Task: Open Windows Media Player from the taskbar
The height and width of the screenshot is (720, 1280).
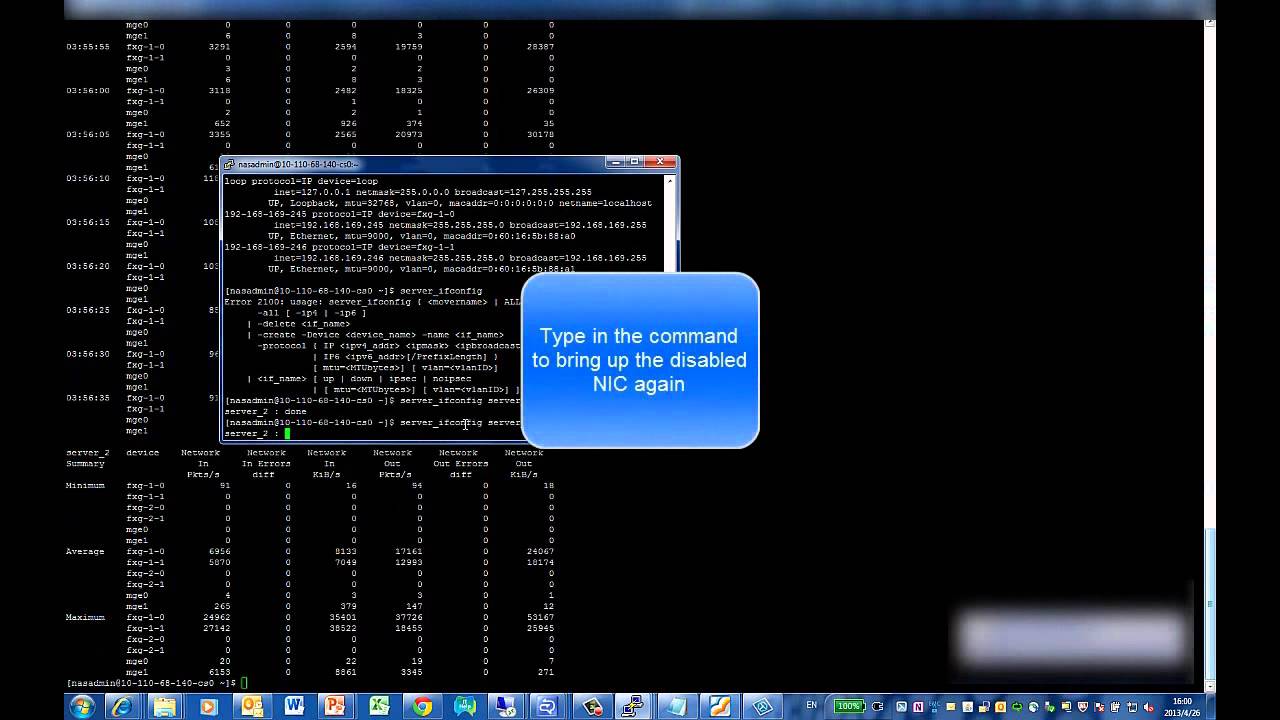Action: pyautogui.click(x=208, y=707)
